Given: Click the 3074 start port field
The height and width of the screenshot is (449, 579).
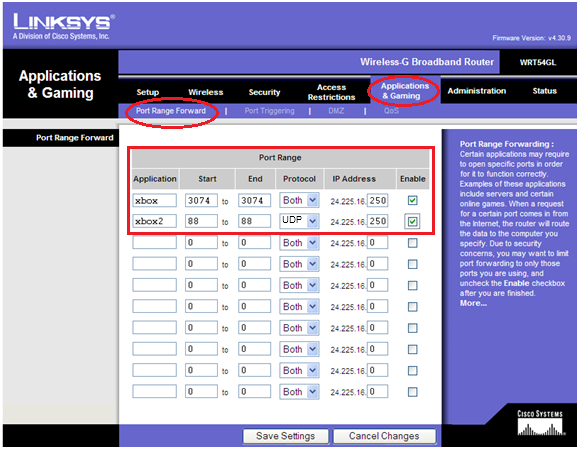Looking at the screenshot, I should 201,200.
